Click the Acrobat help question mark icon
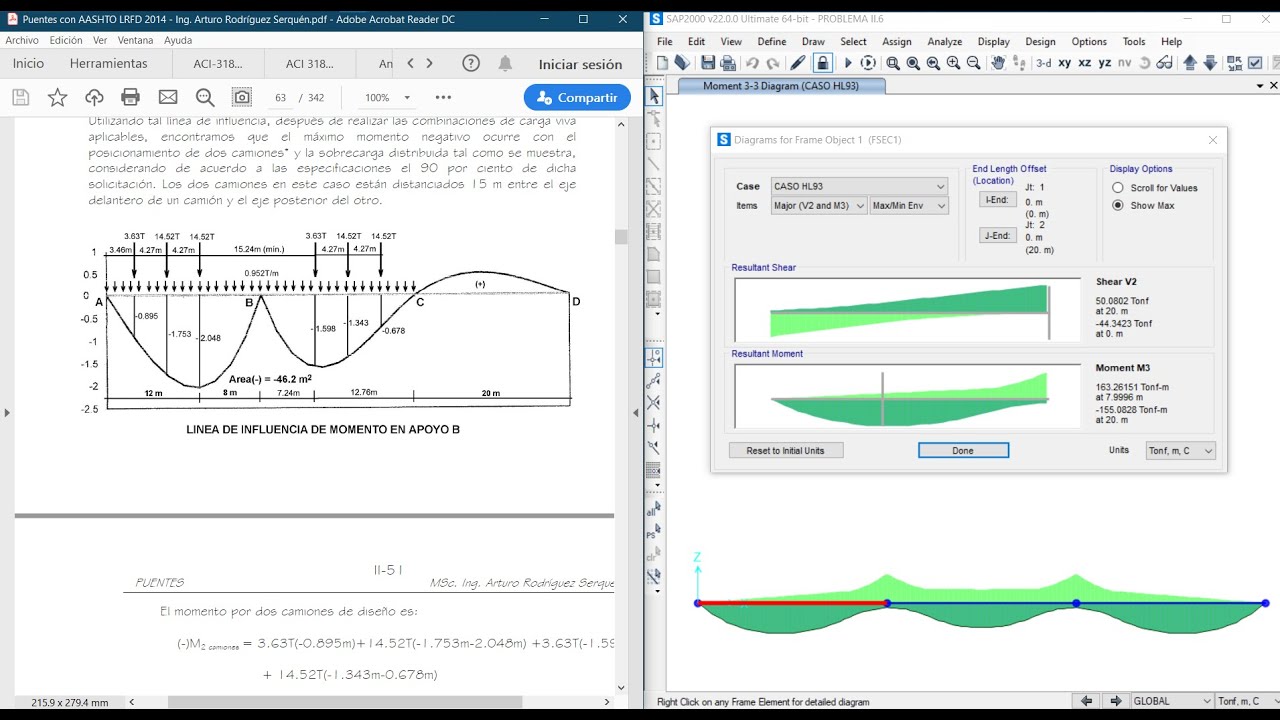The image size is (1280, 720). coord(471,63)
